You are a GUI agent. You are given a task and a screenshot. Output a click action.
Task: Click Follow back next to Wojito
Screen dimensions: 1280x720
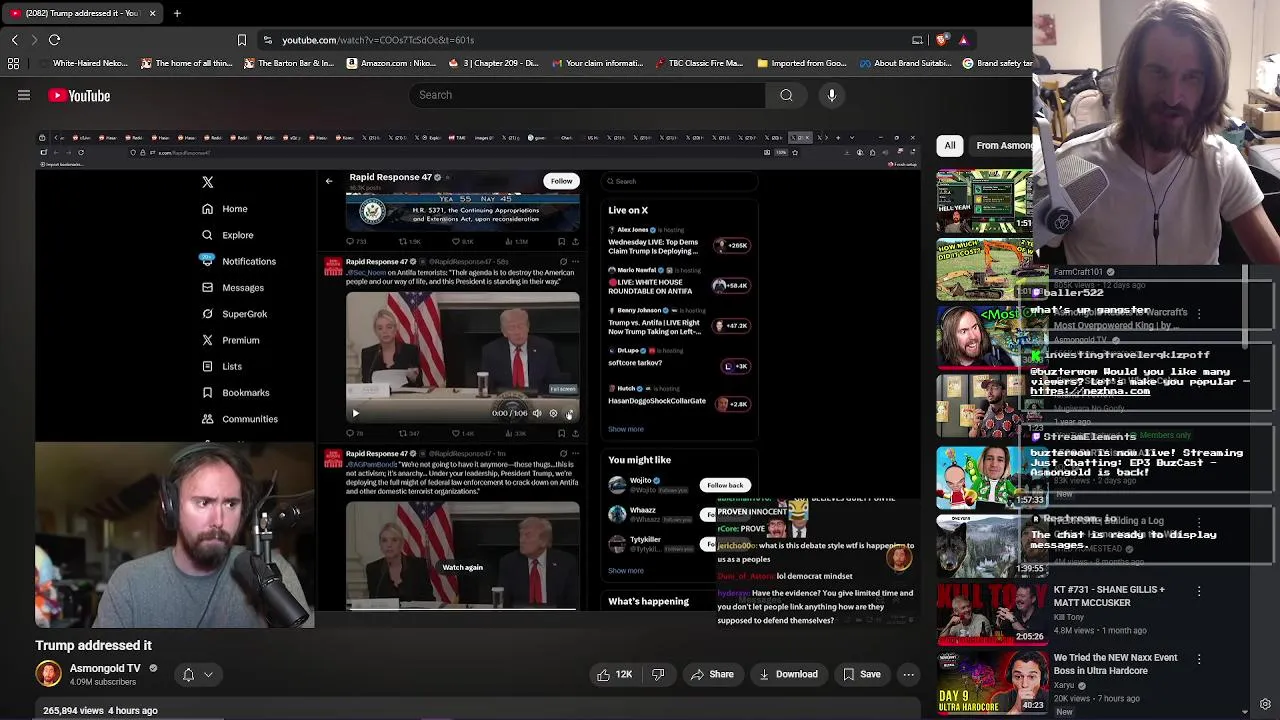point(725,485)
